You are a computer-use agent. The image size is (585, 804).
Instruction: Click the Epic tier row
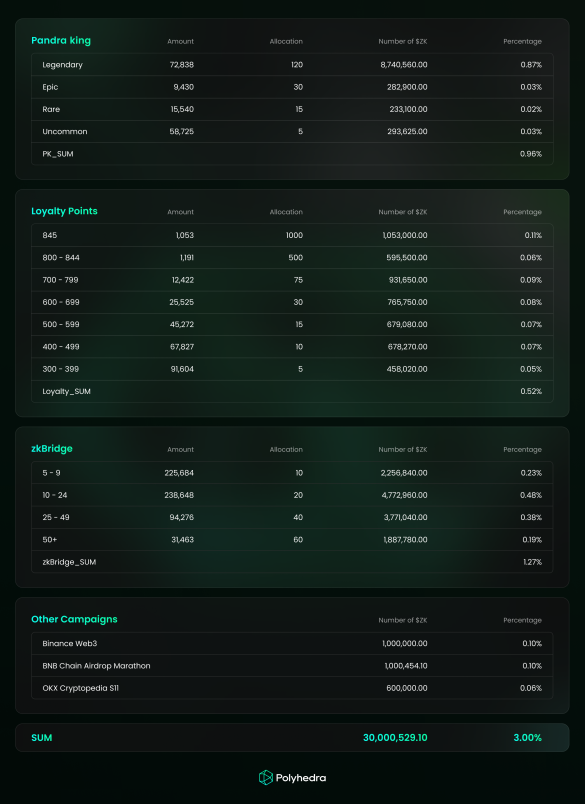pyautogui.click(x=292, y=87)
